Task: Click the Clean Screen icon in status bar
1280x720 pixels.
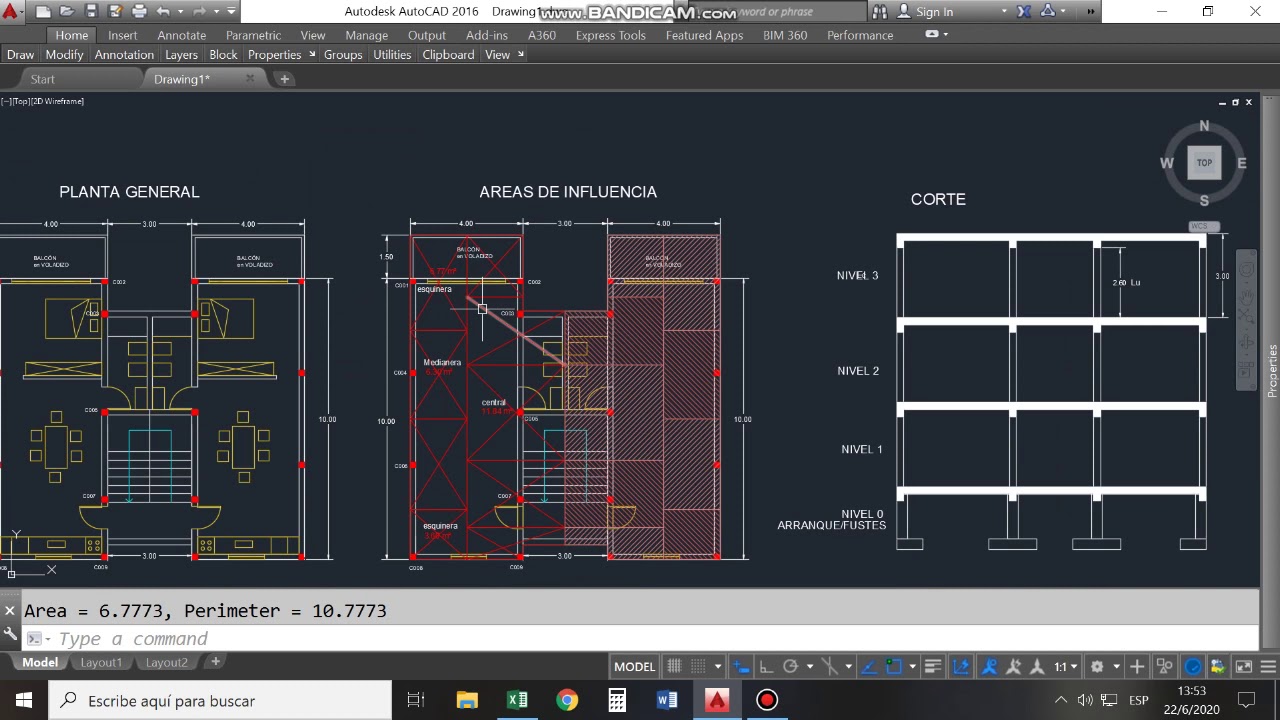Action: pos(1243,667)
